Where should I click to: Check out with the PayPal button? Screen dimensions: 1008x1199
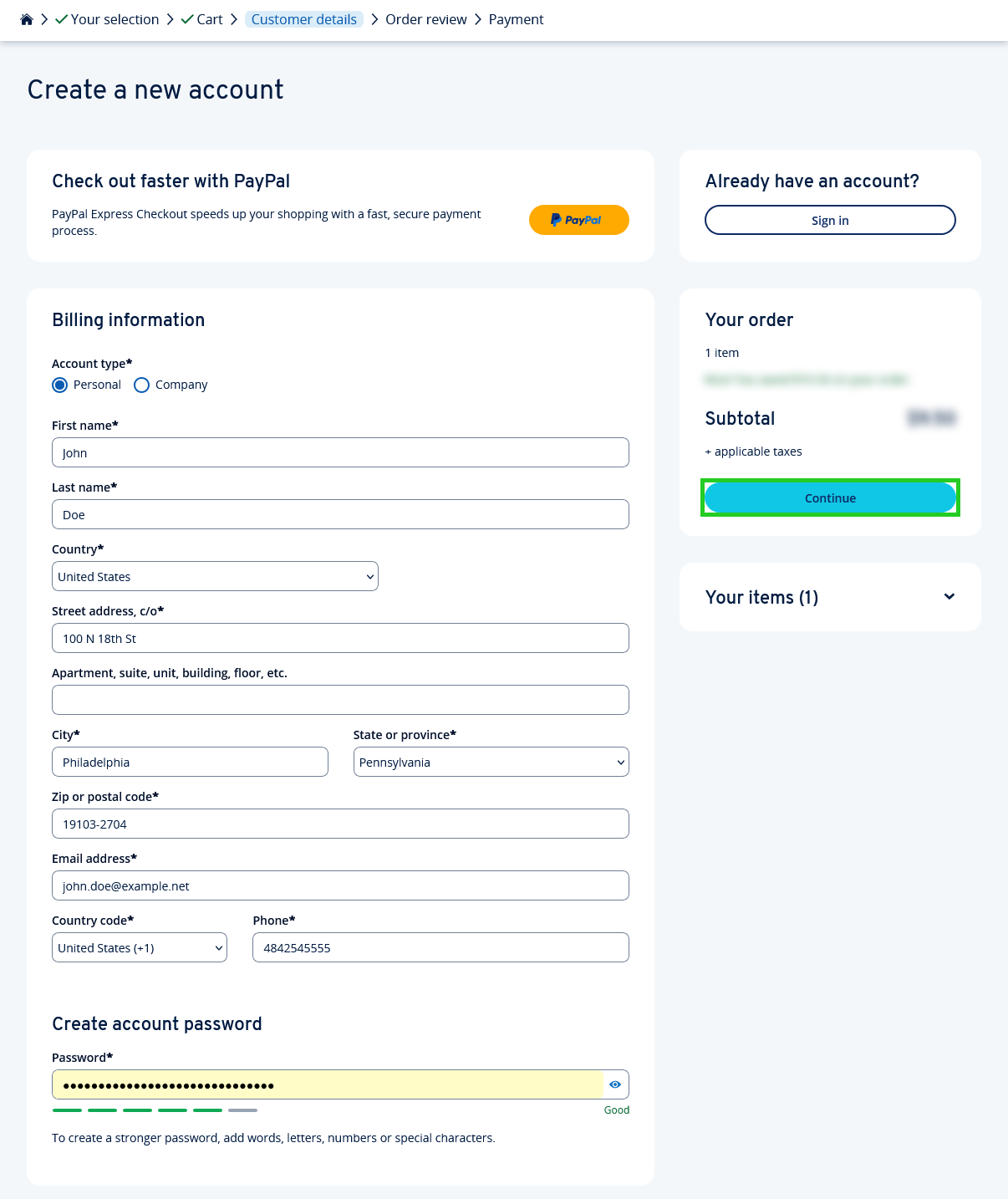[578, 220]
